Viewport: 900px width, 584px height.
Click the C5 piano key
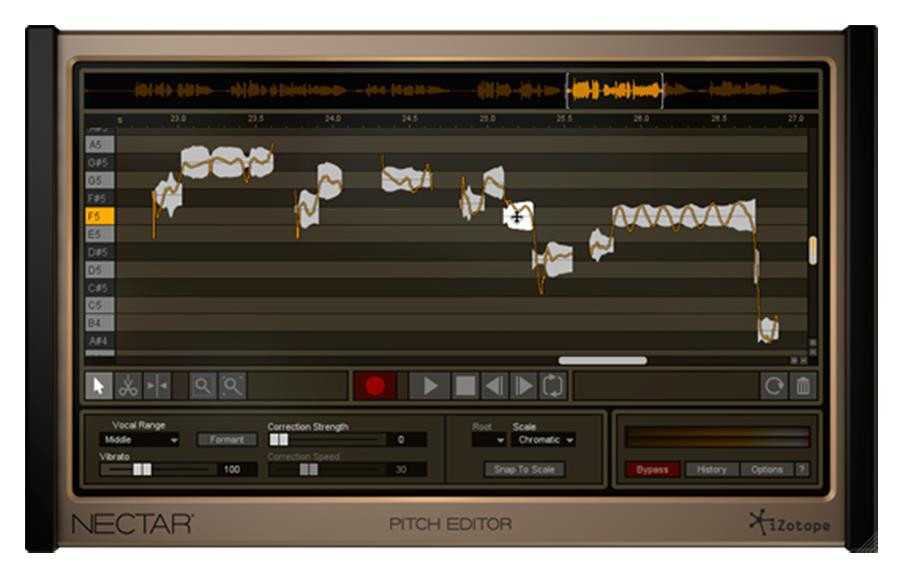(x=100, y=305)
